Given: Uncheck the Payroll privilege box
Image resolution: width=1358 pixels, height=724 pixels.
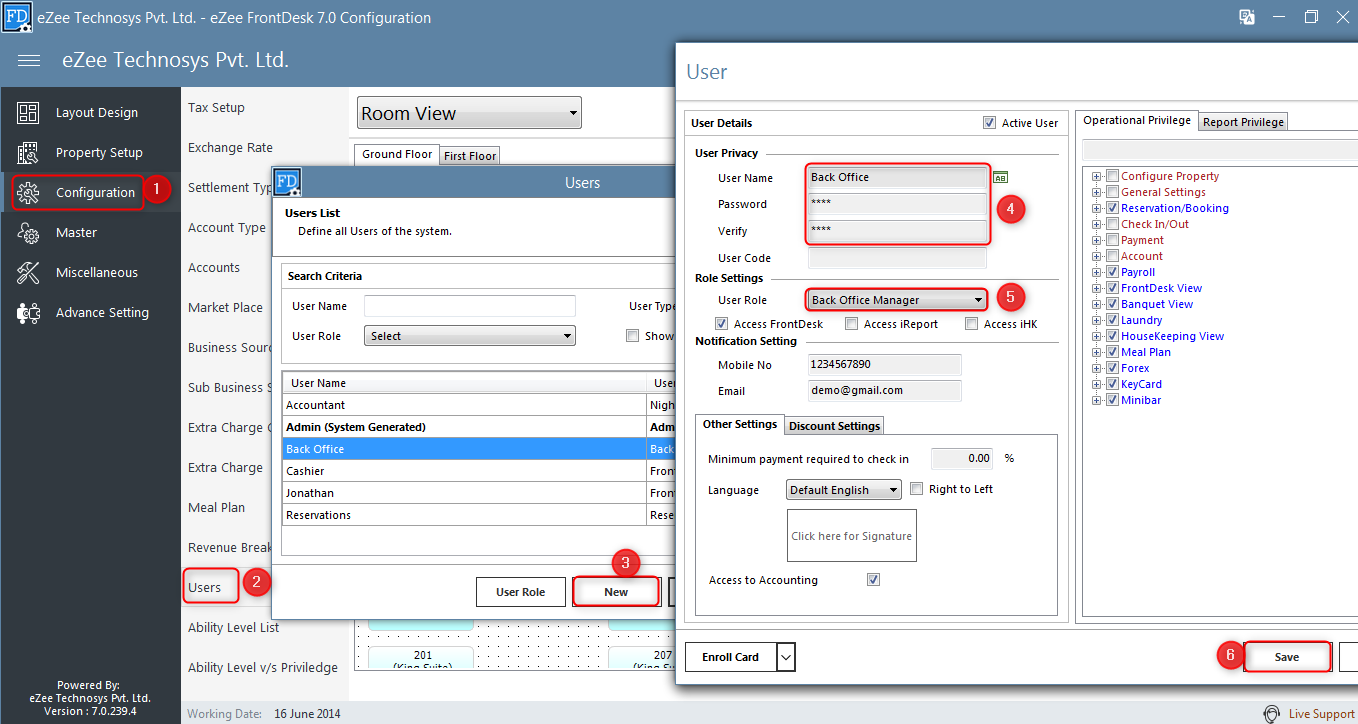Looking at the screenshot, I should coord(1112,272).
